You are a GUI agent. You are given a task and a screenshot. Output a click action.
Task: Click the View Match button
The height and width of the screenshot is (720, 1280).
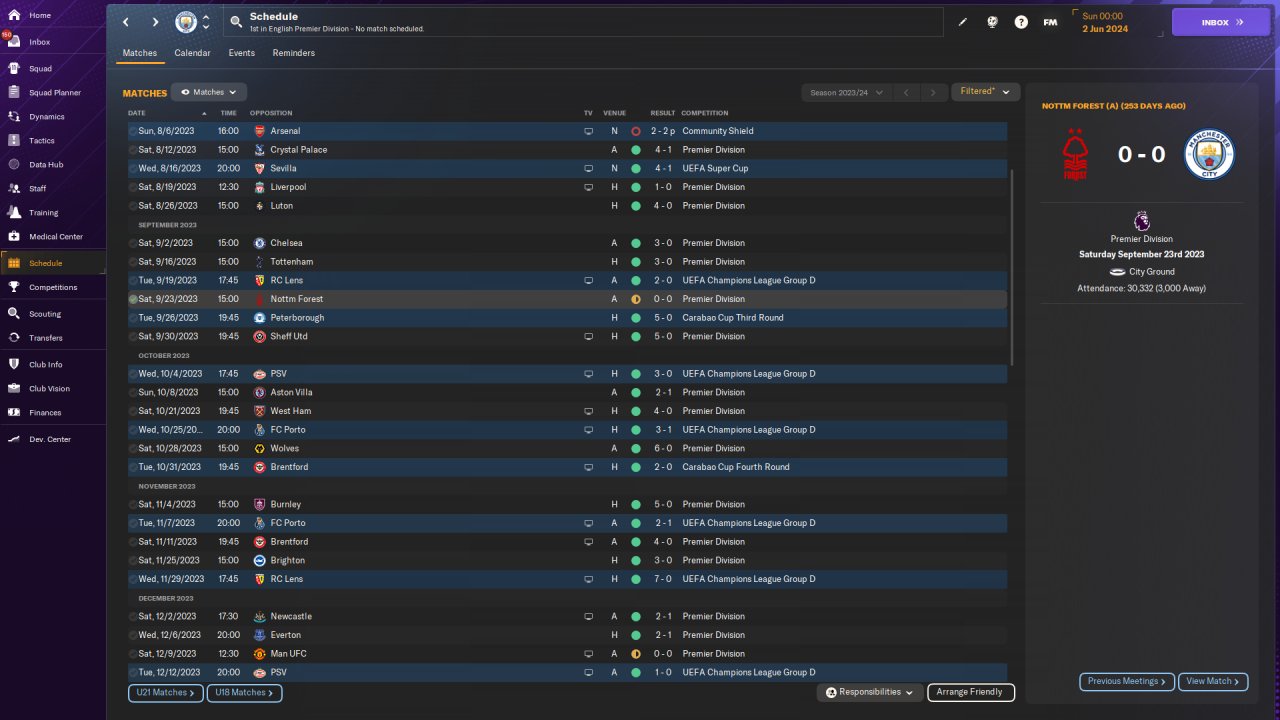(1213, 681)
